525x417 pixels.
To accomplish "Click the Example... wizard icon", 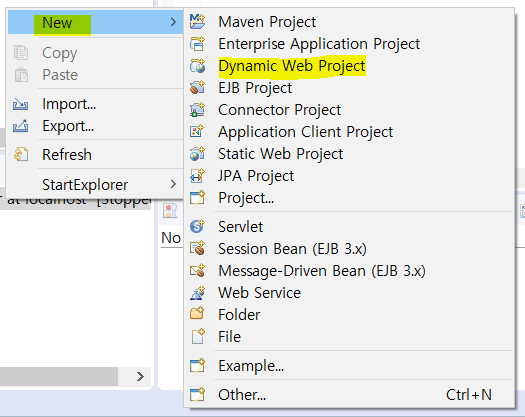I will pos(197,366).
